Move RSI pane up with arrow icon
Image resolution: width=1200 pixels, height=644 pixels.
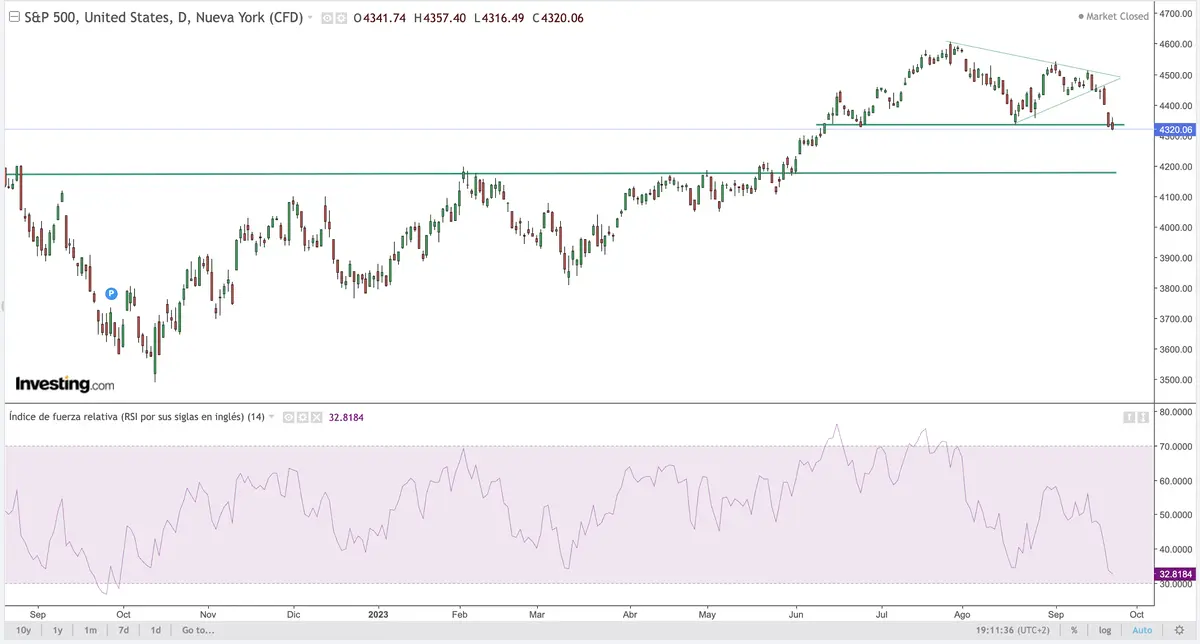(x=1127, y=417)
